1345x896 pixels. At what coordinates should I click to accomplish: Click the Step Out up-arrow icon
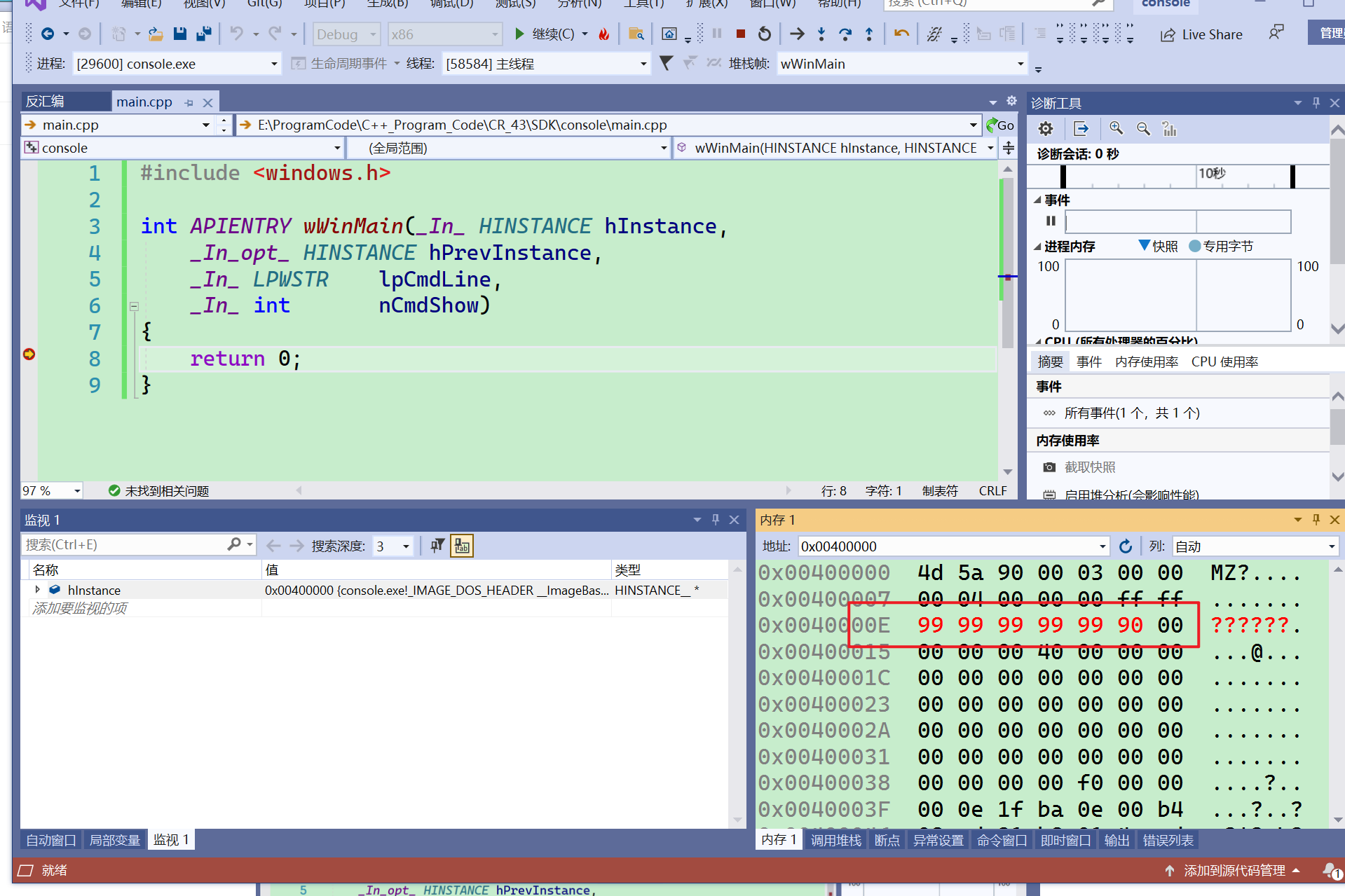pos(869,34)
